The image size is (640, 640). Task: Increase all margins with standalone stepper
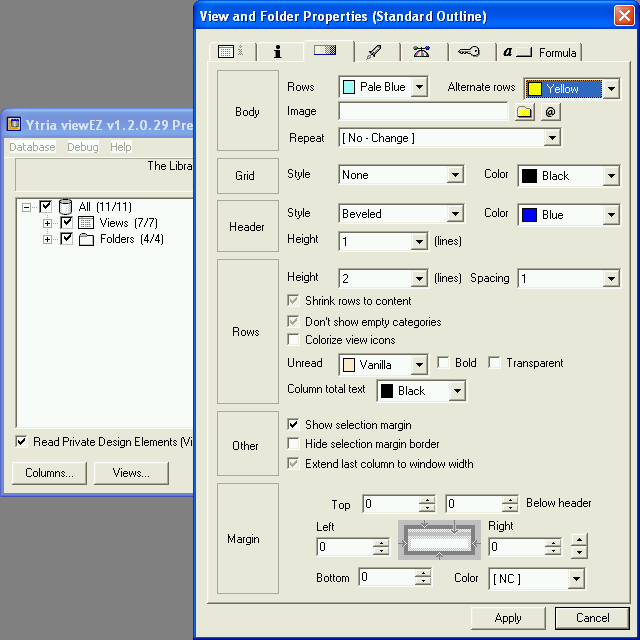point(579,540)
